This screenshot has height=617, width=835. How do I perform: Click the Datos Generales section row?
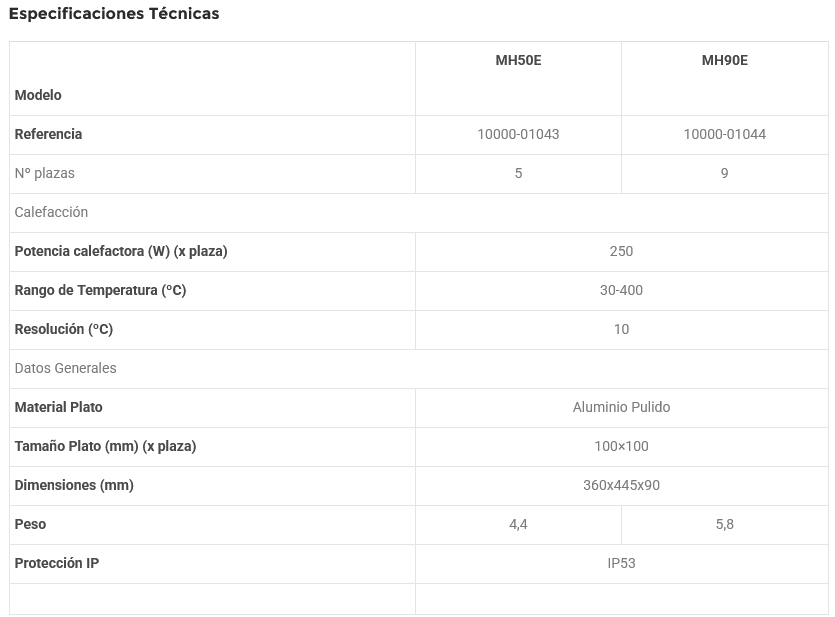tap(66, 368)
